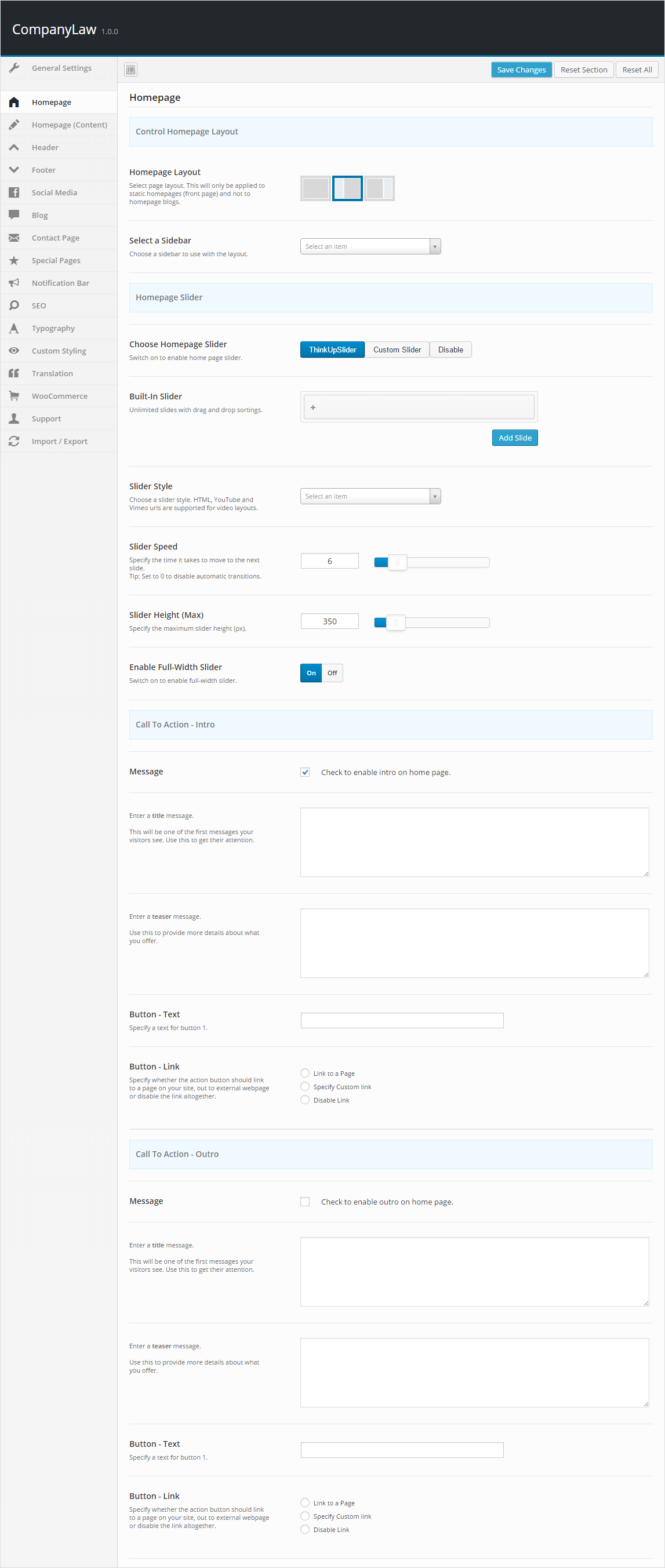Open the Select a Sidebar dropdown
Screen dimensions: 665x1568
370,246
